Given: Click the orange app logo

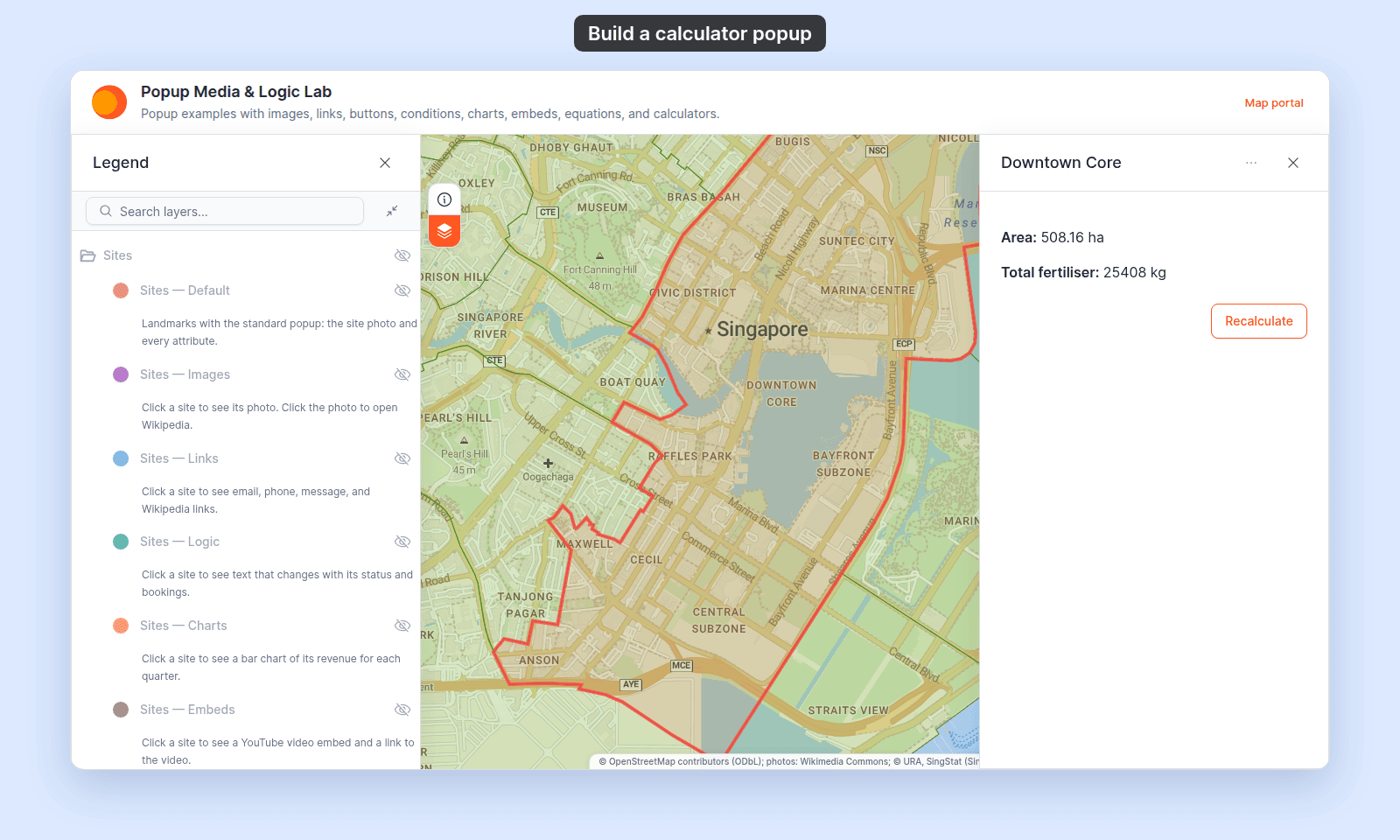Looking at the screenshot, I should 109,102.
